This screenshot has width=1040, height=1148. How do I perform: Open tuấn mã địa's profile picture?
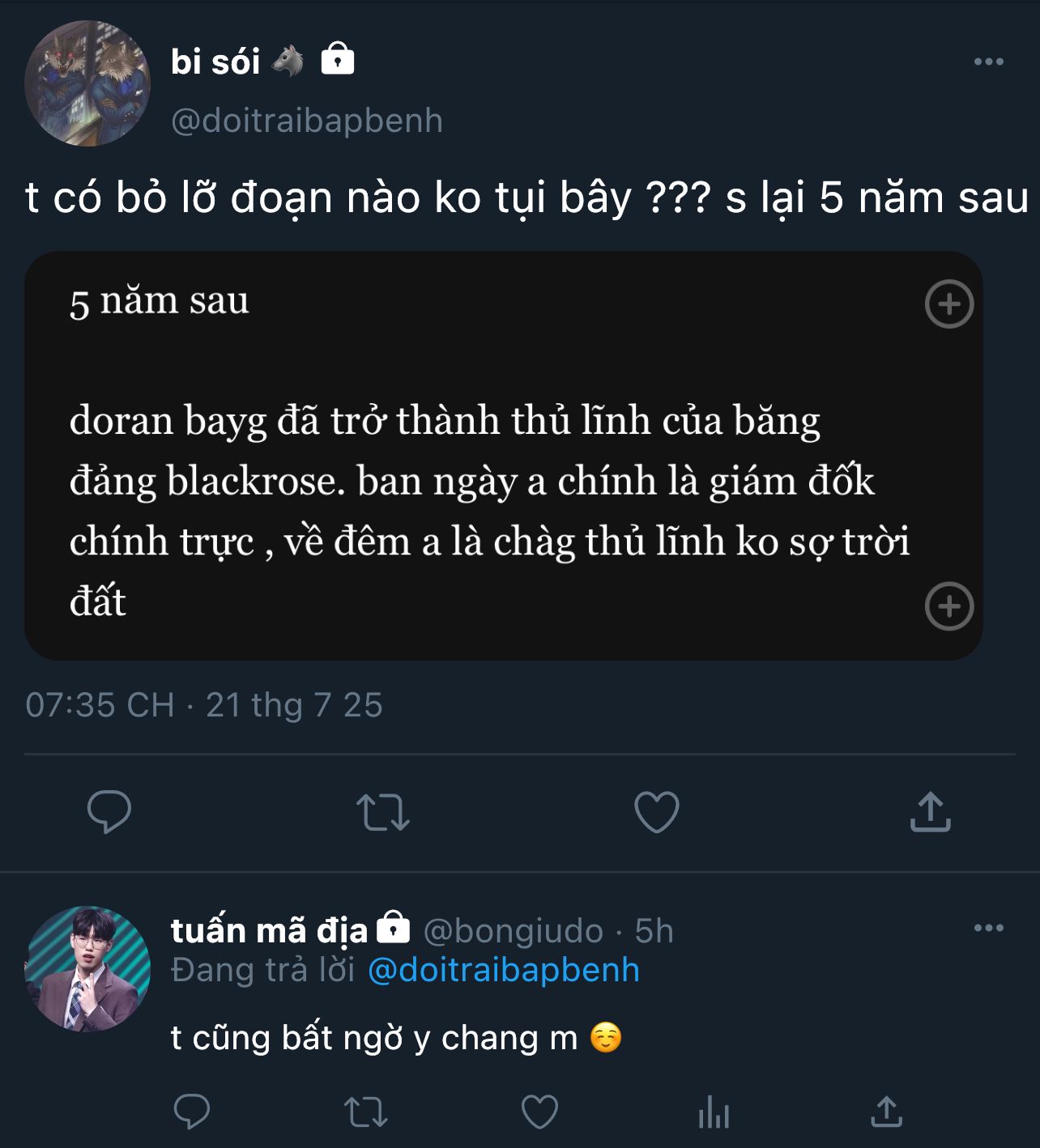pyautogui.click(x=87, y=968)
